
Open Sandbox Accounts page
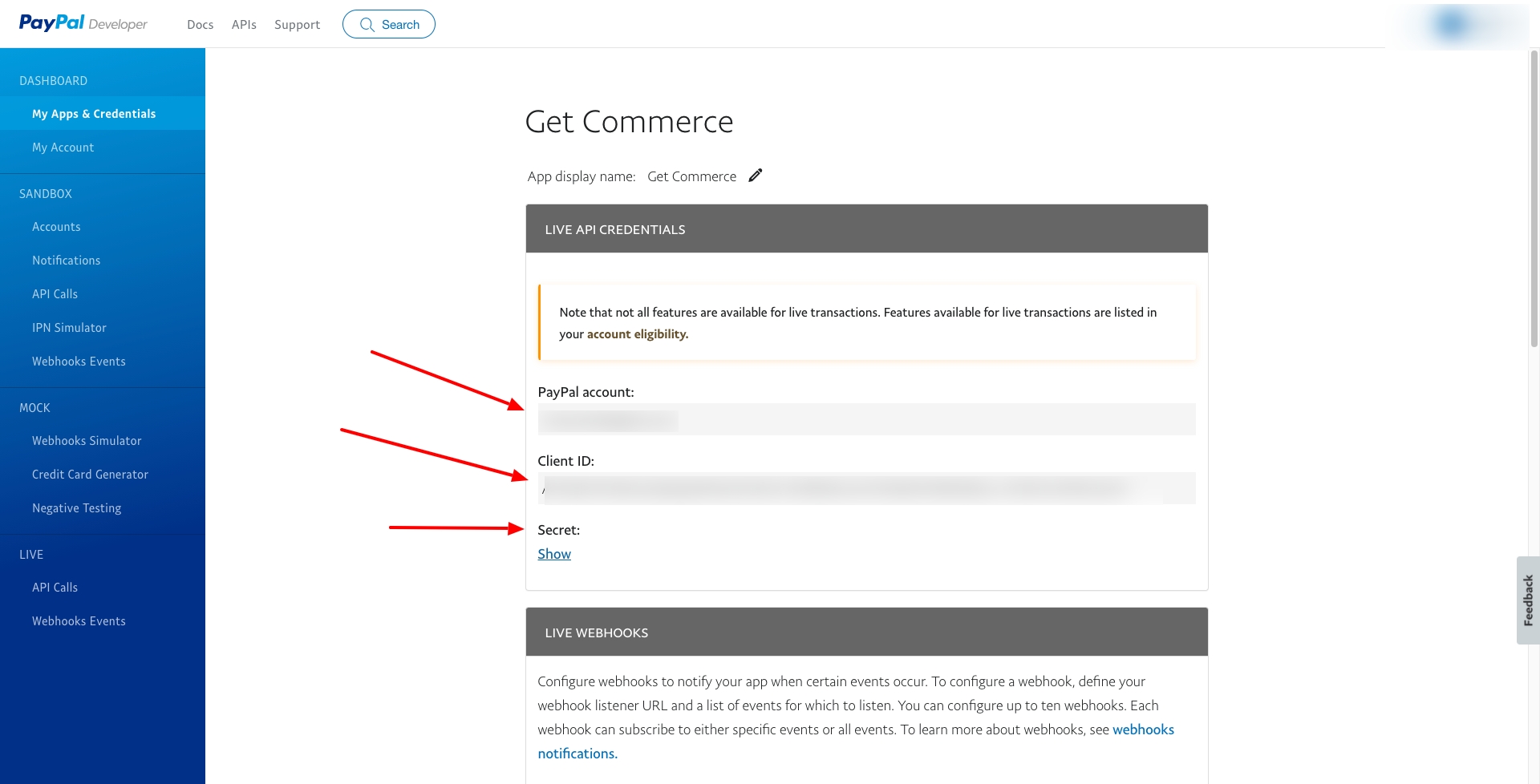tap(56, 227)
